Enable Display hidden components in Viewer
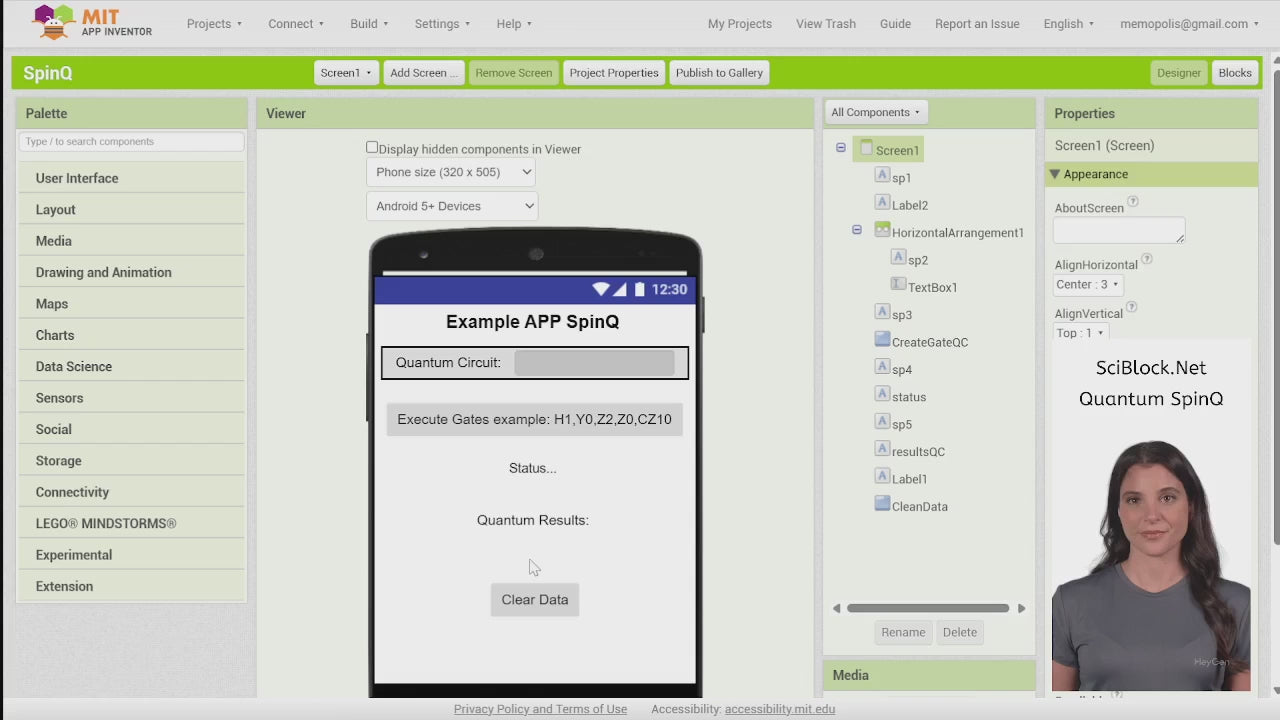Screen dimensions: 1280x720 point(372,148)
